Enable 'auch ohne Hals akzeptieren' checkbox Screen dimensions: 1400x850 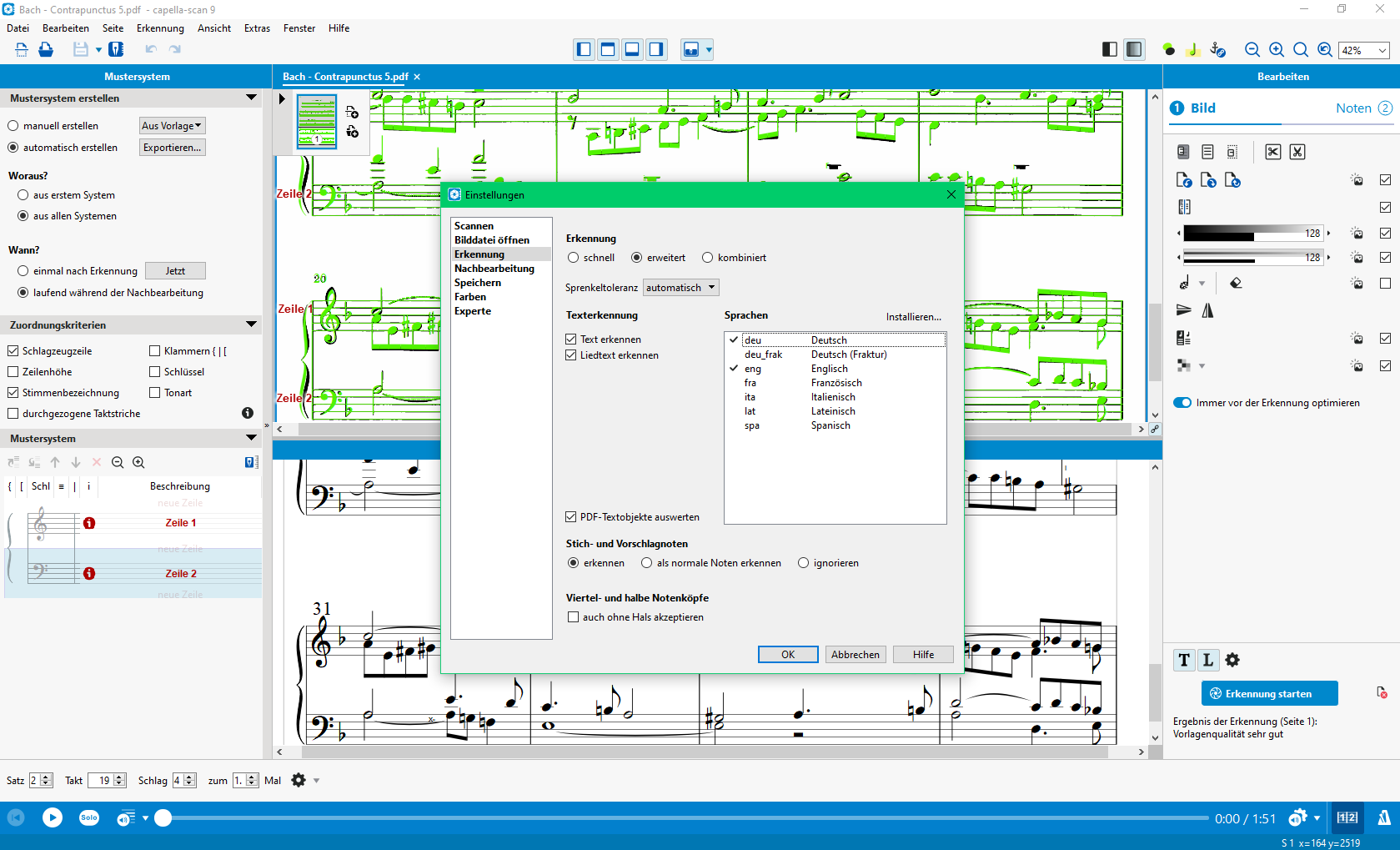pyautogui.click(x=573, y=617)
